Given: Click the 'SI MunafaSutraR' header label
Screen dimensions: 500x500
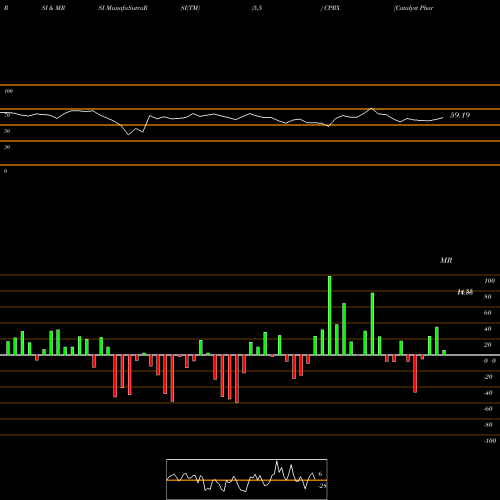Looking at the screenshot, I should [123, 8].
